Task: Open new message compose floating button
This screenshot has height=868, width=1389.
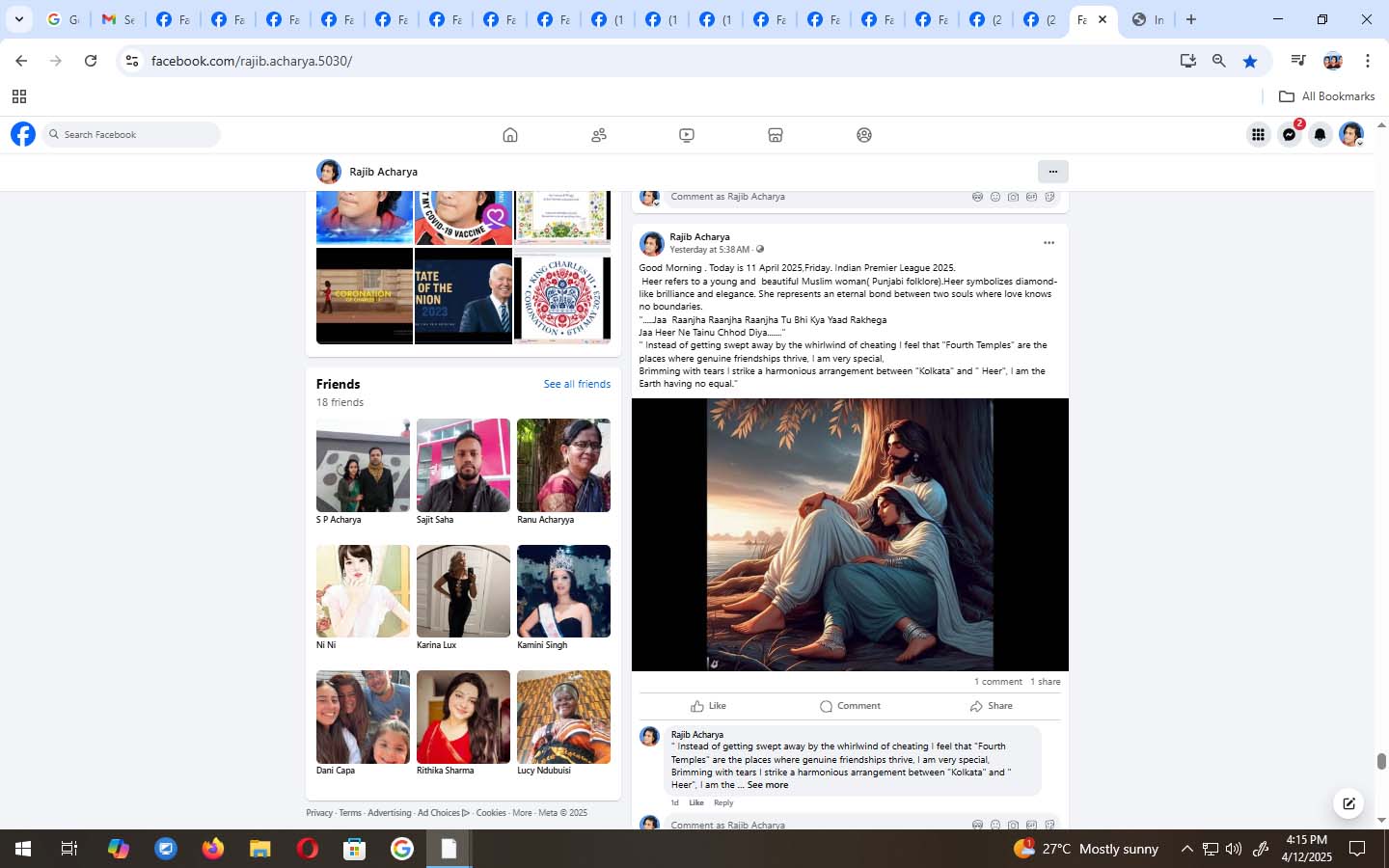Action: (1348, 803)
